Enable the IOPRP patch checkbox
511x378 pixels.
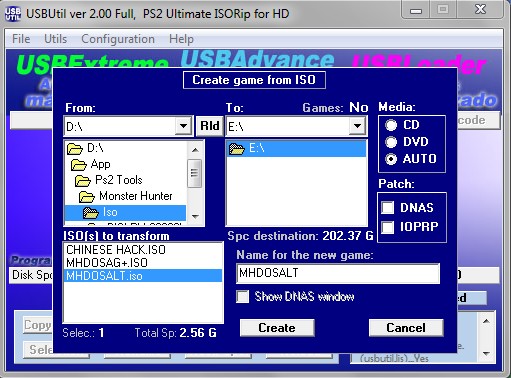point(388,227)
